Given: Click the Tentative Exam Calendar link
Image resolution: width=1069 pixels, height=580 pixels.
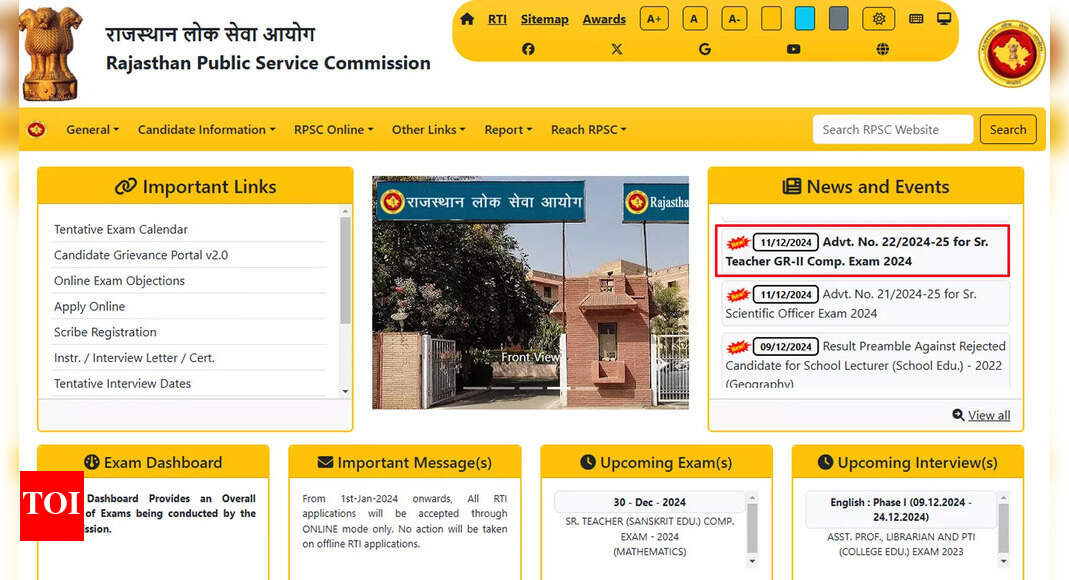Looking at the screenshot, I should point(121,229).
